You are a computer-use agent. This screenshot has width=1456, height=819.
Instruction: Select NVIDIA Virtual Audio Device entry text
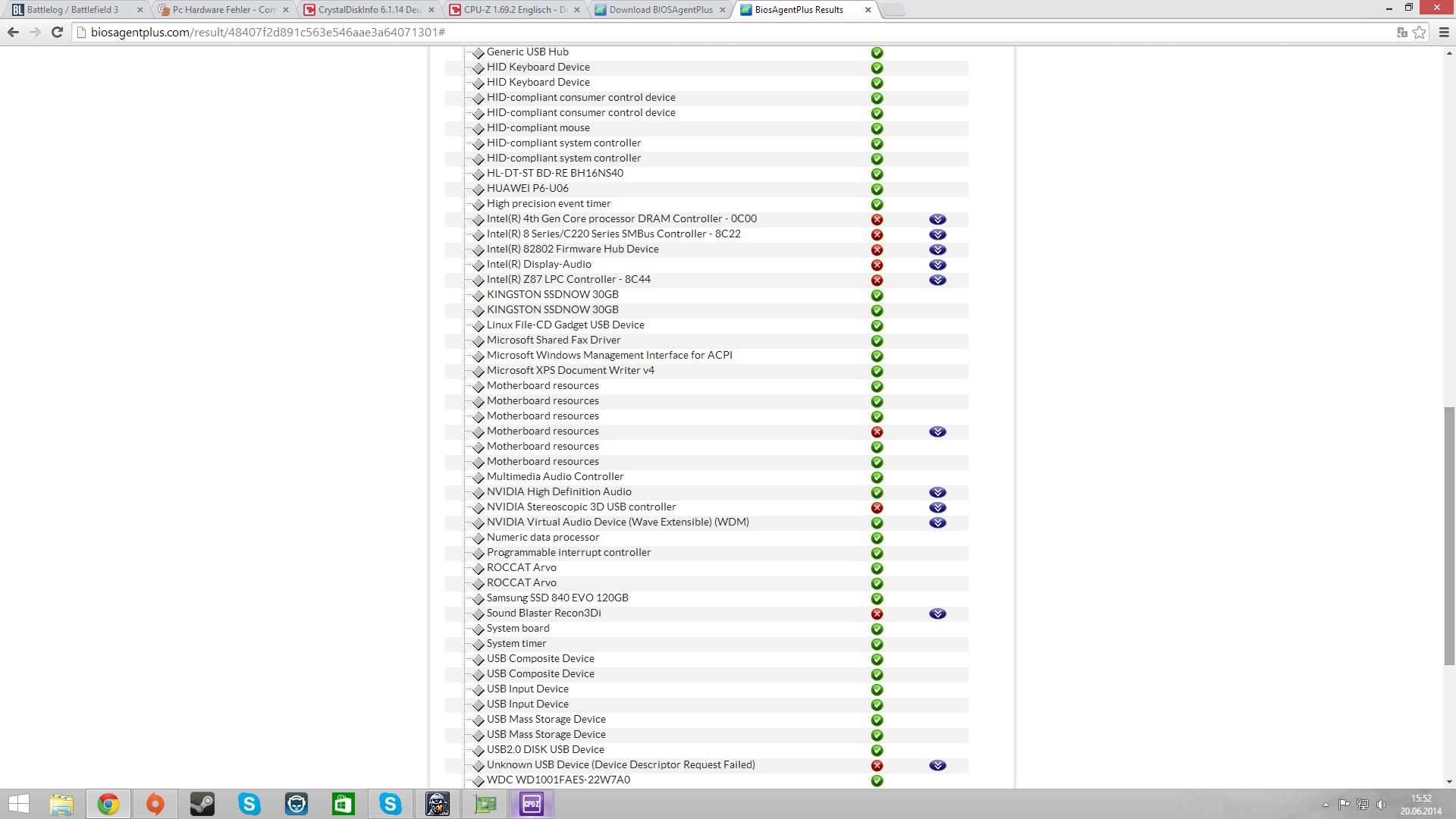pyautogui.click(x=617, y=522)
